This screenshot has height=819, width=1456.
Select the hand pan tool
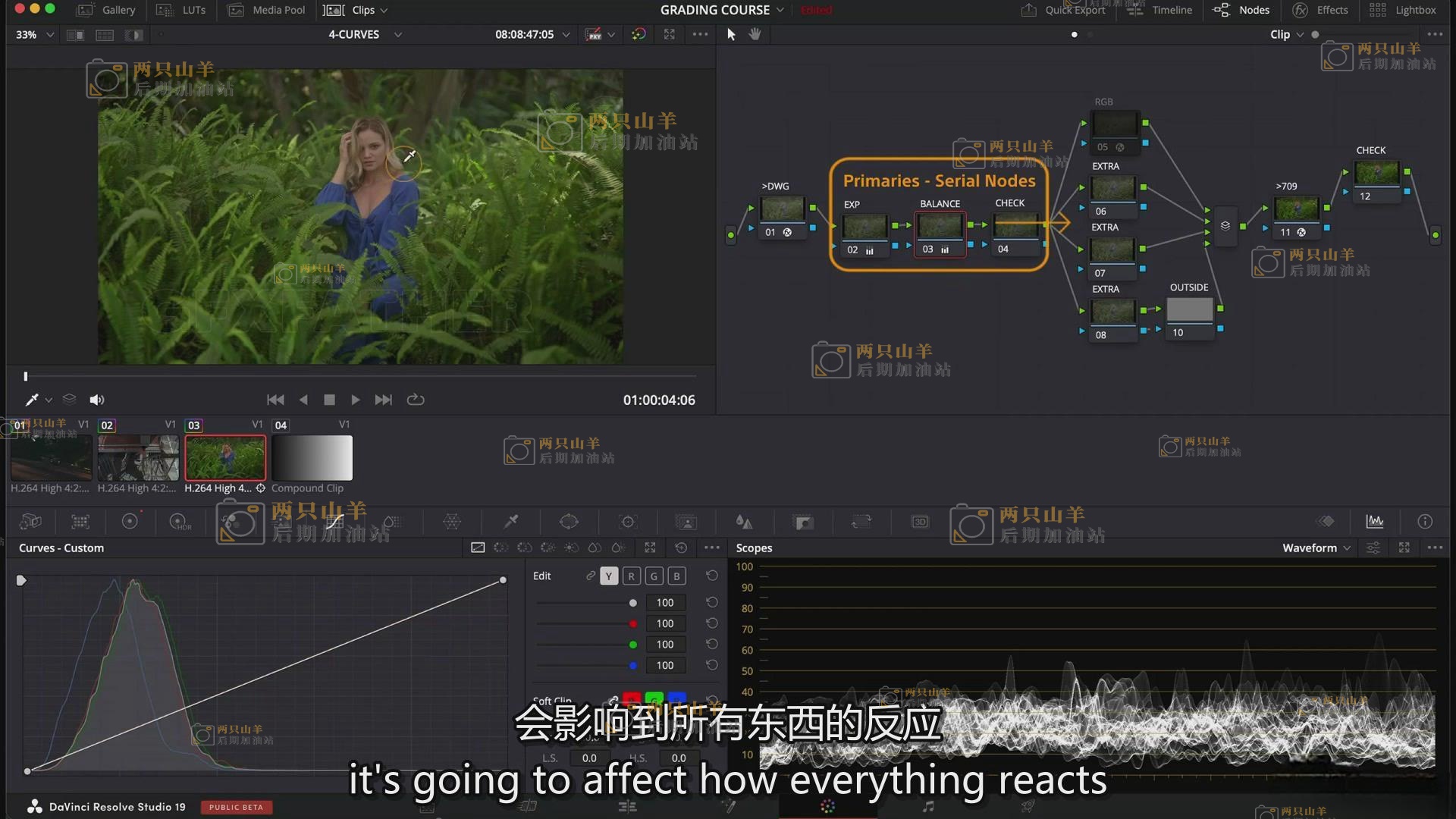(x=755, y=34)
